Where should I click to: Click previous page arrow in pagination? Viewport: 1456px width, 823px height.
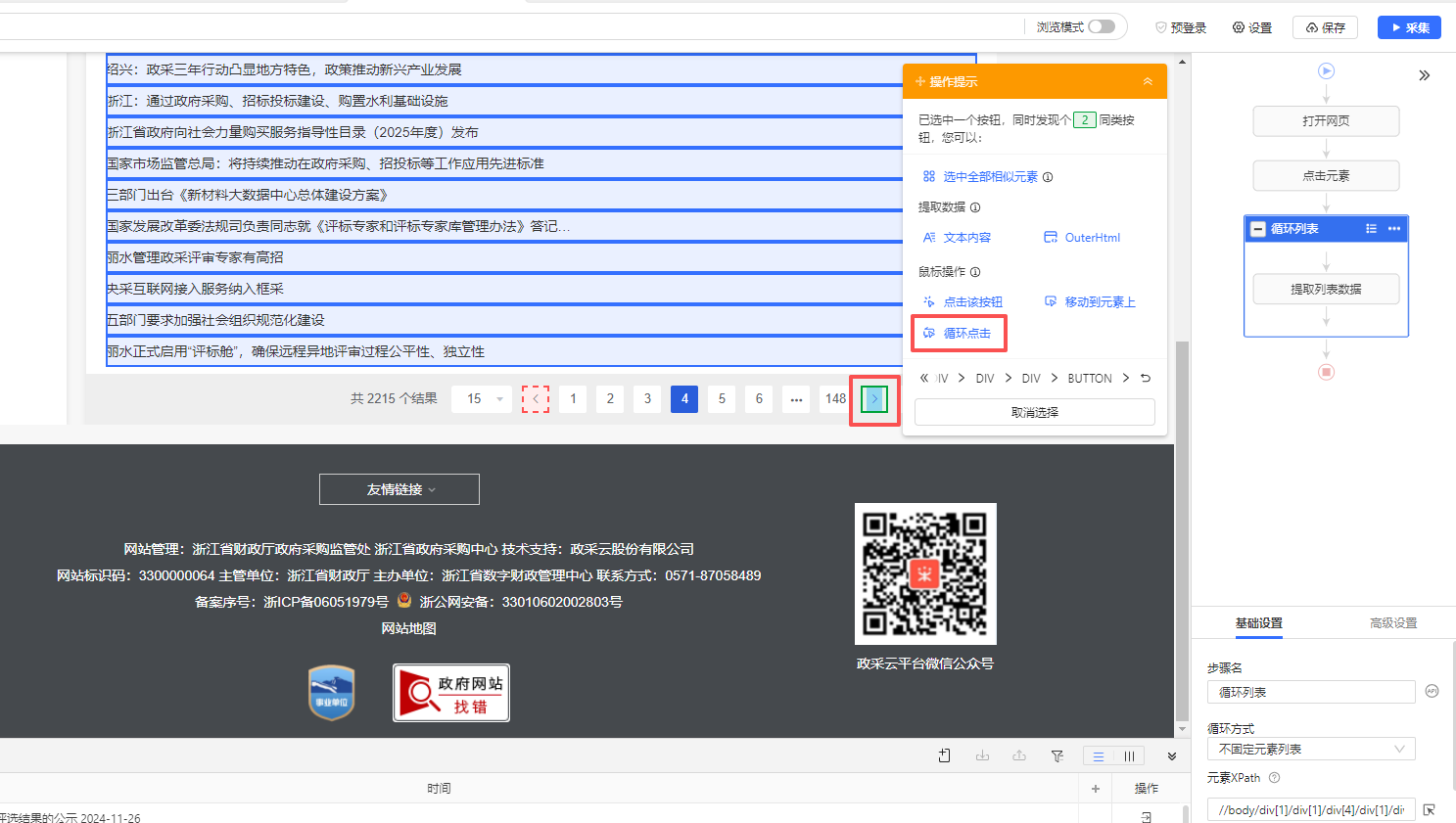(536, 398)
